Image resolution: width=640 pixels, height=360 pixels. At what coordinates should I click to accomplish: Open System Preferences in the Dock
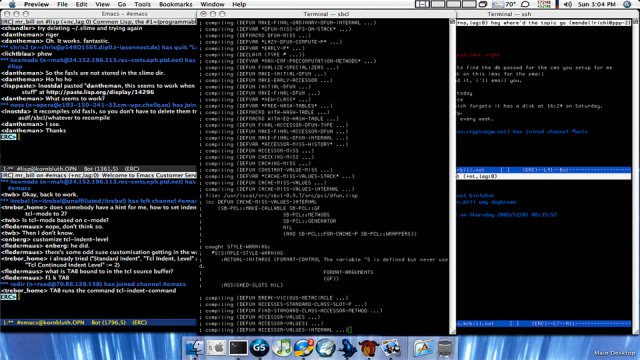coord(216,348)
